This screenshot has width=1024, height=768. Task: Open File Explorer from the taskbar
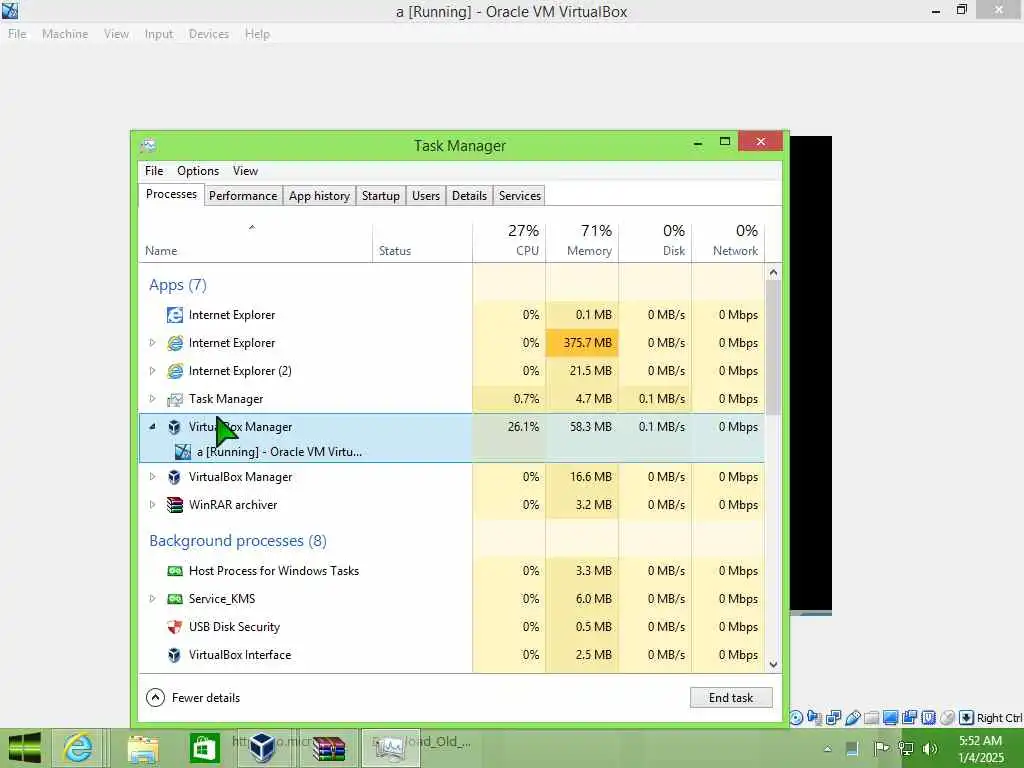143,748
